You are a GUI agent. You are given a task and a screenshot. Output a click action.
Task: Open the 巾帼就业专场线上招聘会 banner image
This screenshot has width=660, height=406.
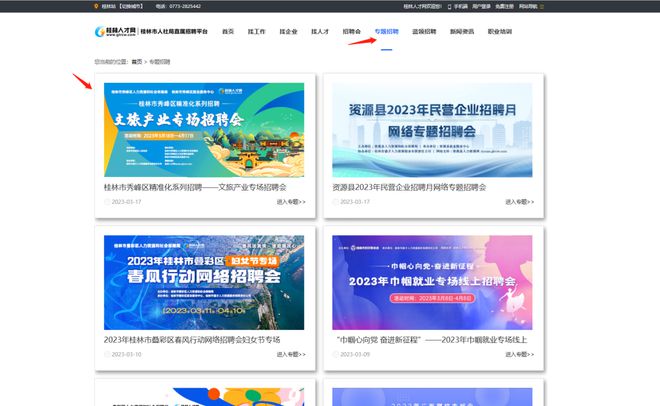point(432,282)
